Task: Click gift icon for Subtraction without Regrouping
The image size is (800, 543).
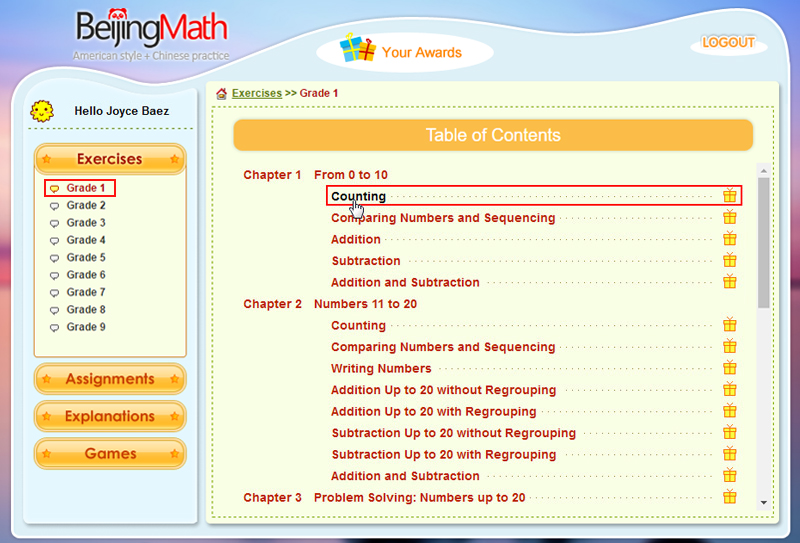Action: click(x=730, y=432)
